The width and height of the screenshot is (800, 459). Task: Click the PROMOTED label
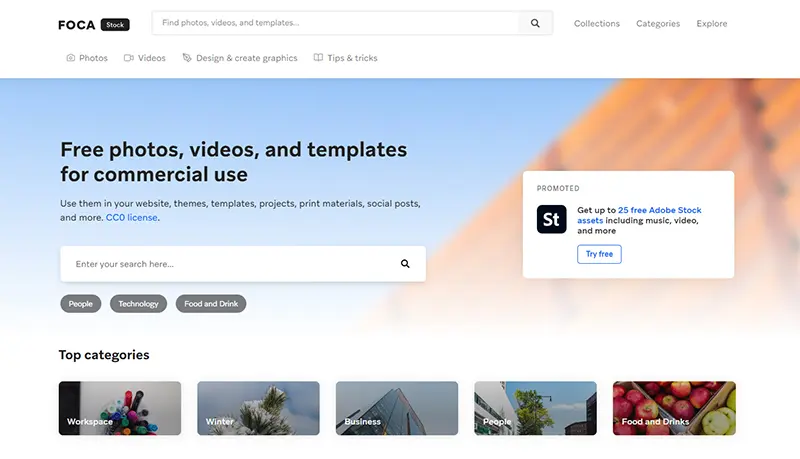pos(558,188)
